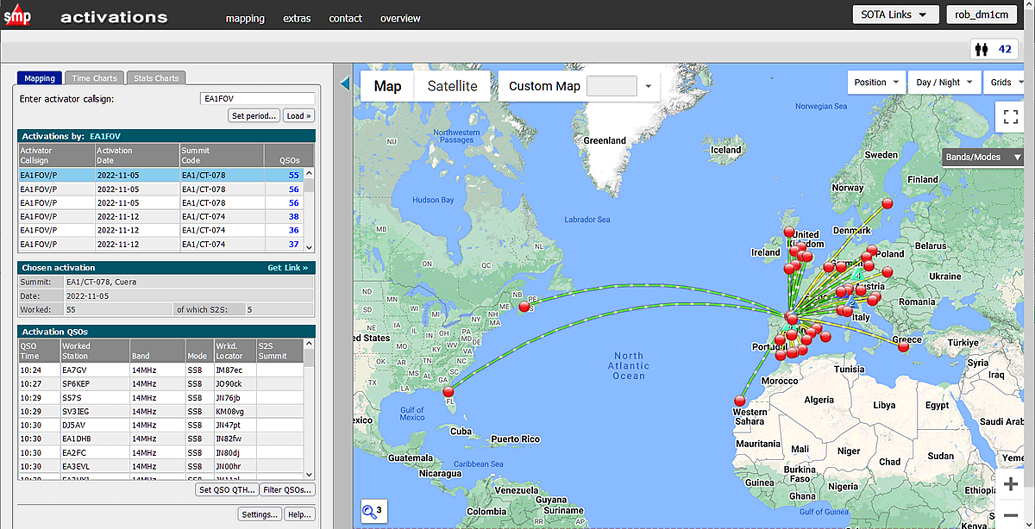The width and height of the screenshot is (1035, 529).
Task: Collapse the left panel with arrow icon
Action: 345,84
